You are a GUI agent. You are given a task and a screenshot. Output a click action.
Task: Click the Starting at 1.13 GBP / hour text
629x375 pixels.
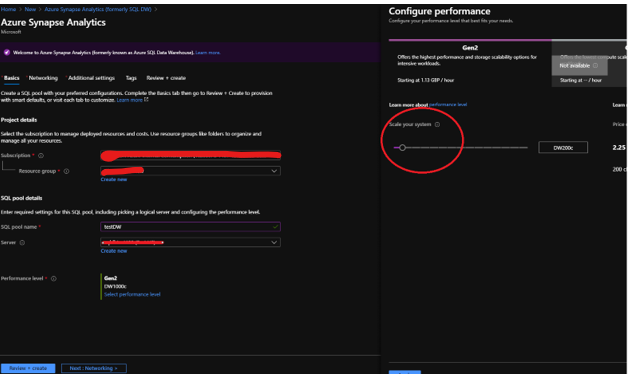[x=426, y=80]
